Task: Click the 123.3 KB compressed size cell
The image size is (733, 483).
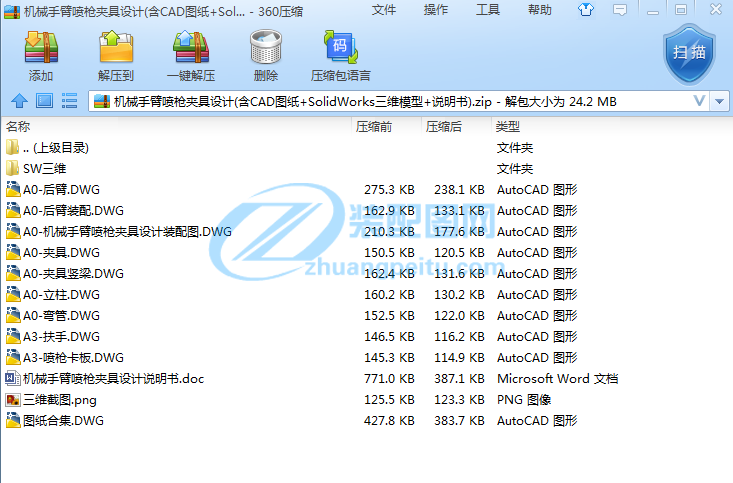Action: pyautogui.click(x=459, y=400)
